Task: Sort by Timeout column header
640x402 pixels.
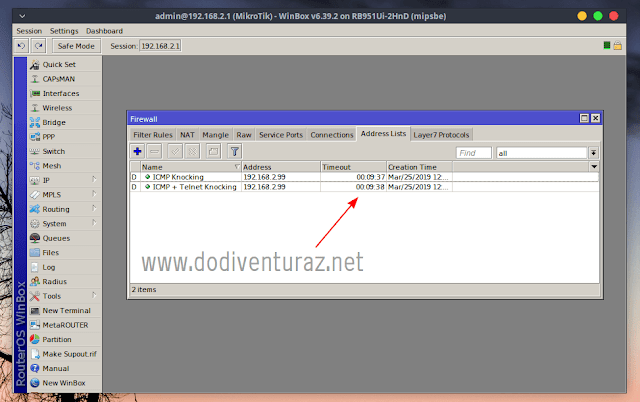Action: click(x=353, y=167)
